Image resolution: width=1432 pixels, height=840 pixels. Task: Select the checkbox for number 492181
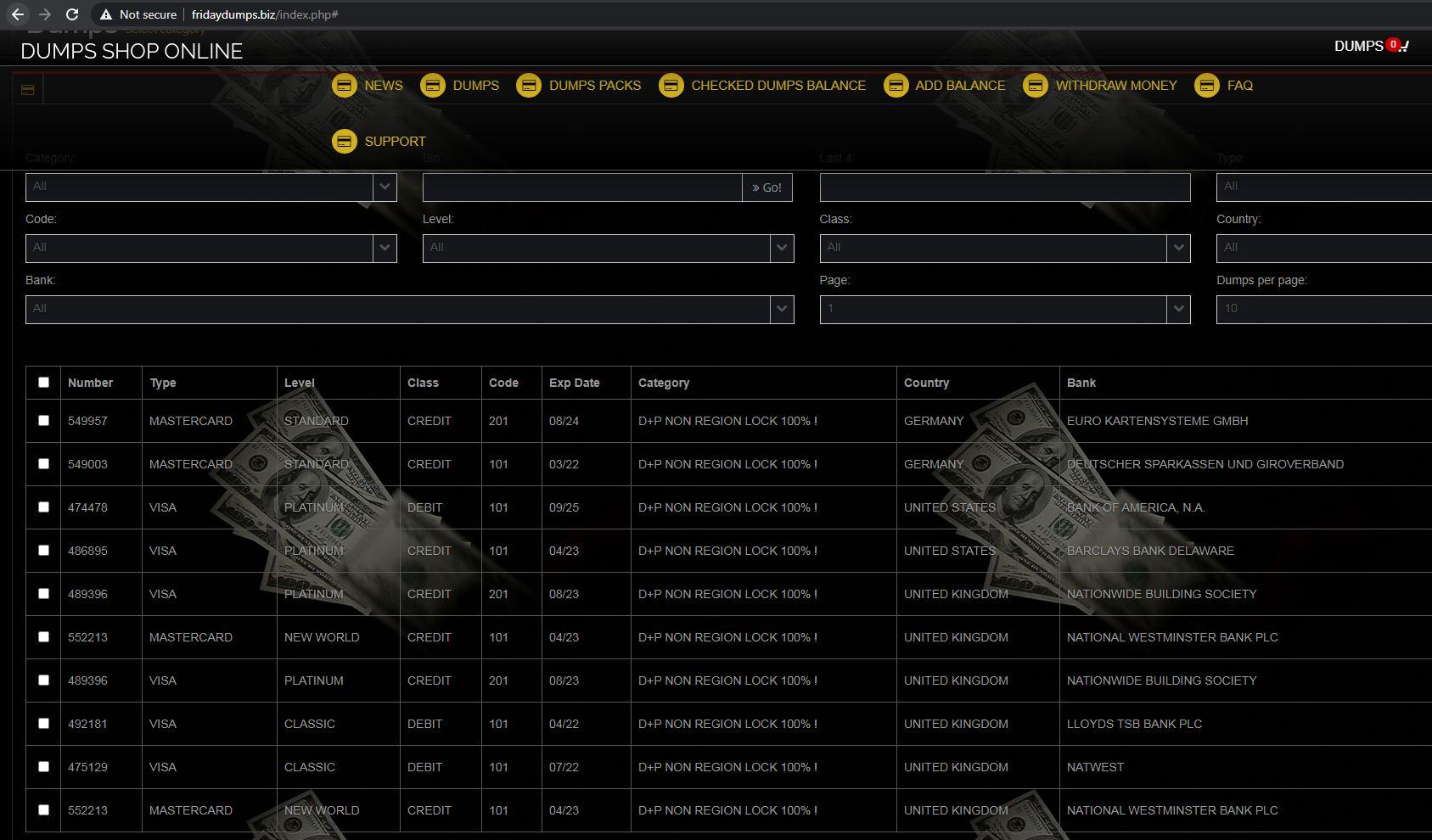pos(43,723)
